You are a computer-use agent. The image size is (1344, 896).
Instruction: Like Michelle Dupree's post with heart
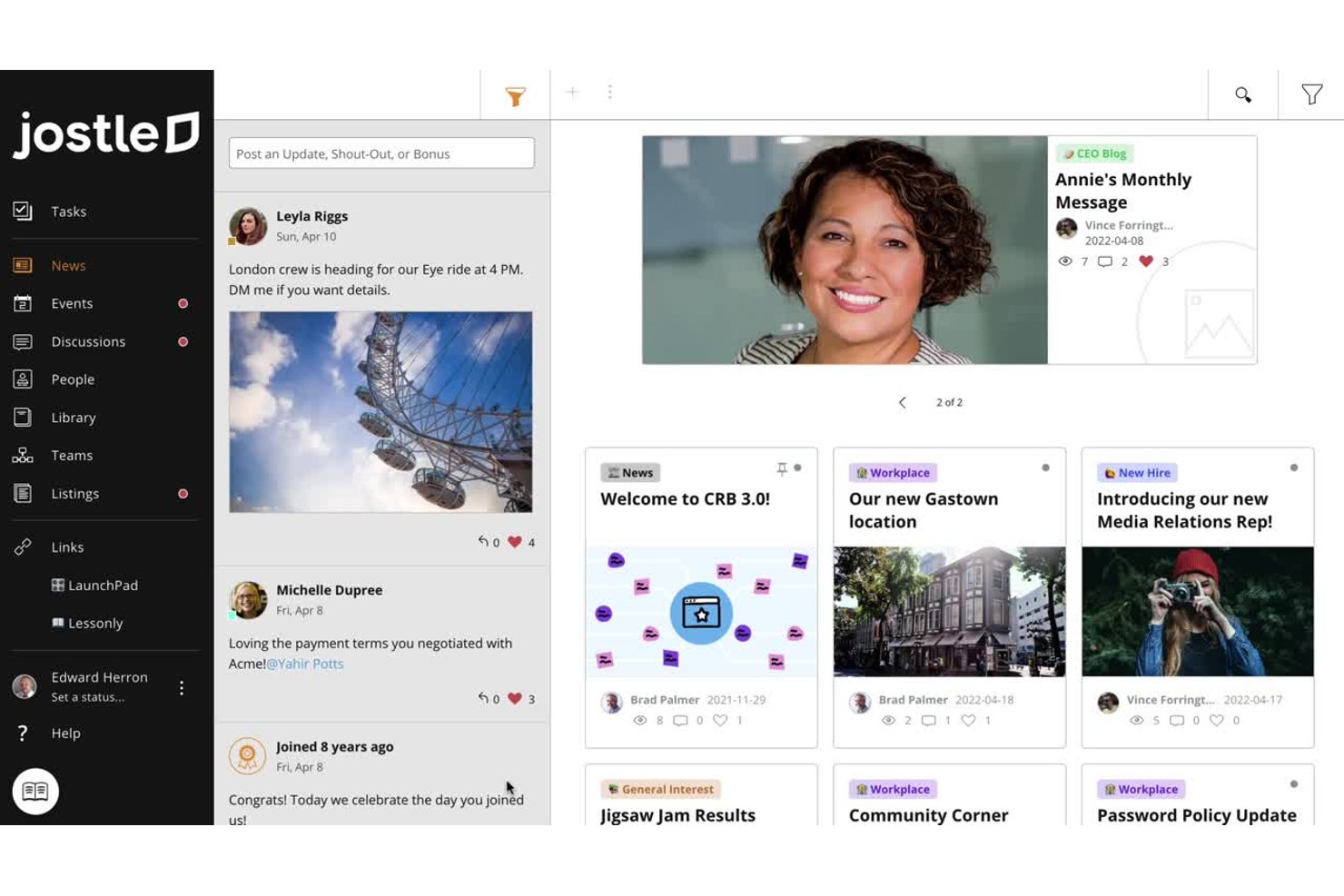(515, 699)
